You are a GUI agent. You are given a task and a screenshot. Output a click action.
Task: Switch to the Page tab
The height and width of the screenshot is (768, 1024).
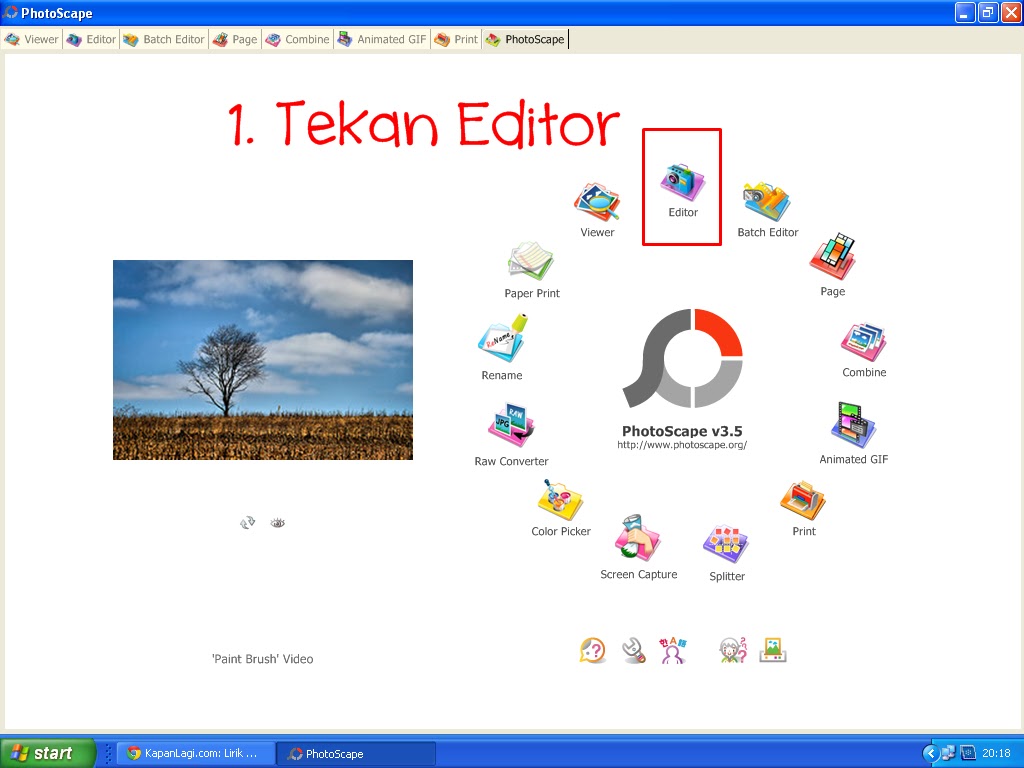[x=236, y=39]
